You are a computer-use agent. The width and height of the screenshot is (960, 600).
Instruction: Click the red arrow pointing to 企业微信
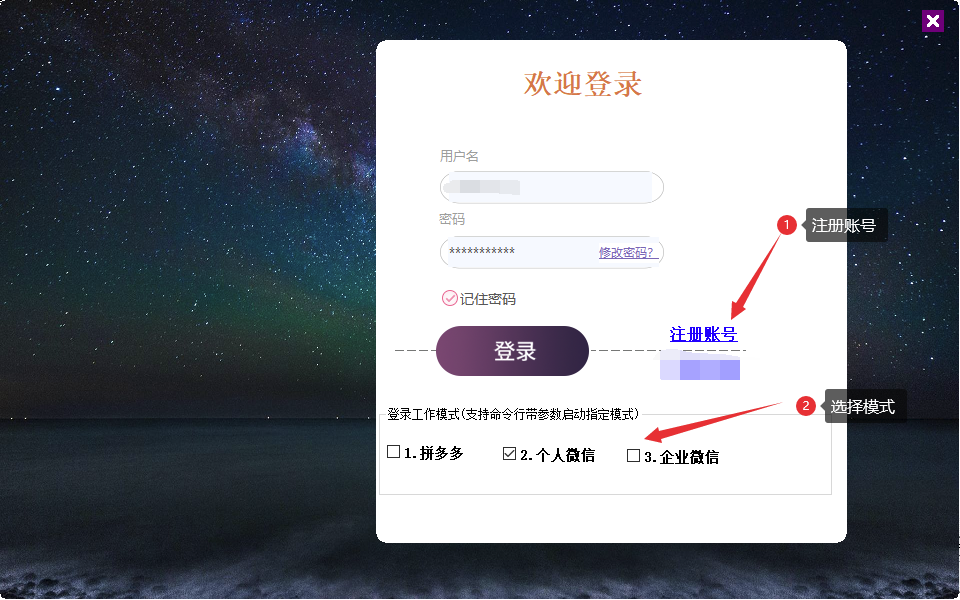point(713,422)
